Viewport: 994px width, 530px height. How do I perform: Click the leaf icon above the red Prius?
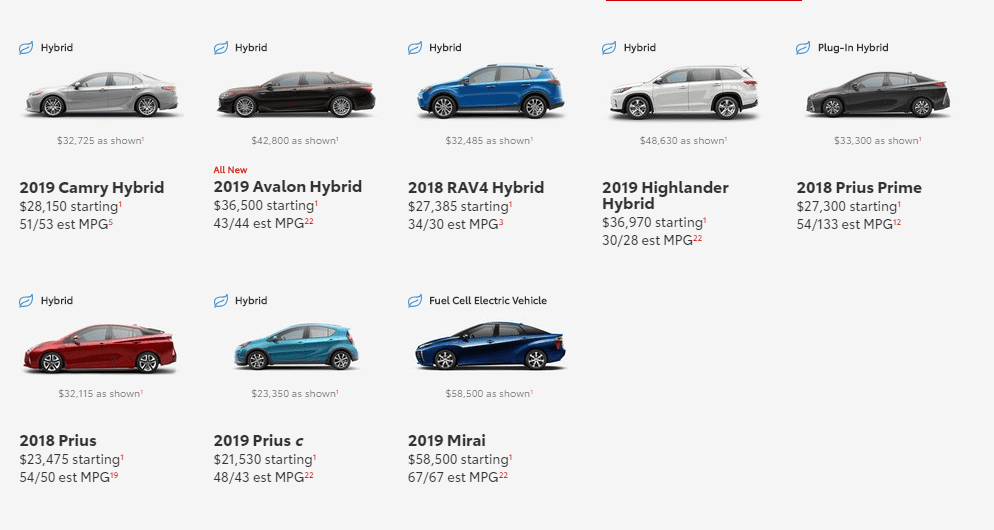[26, 301]
